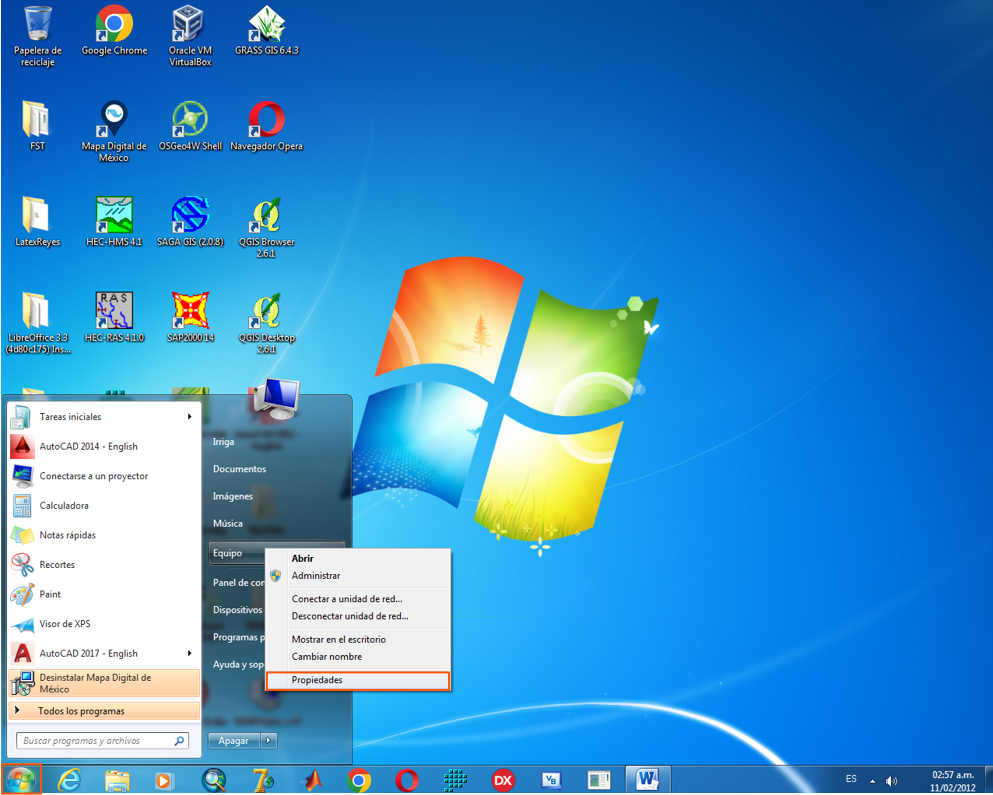Viewport: 993px width, 795px height.
Task: Click the Microsoft Word taskbar icon
Action: tap(646, 779)
